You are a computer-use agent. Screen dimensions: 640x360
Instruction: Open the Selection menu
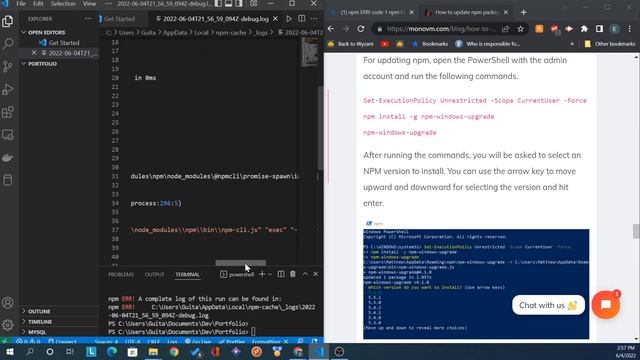click(x=63, y=4)
